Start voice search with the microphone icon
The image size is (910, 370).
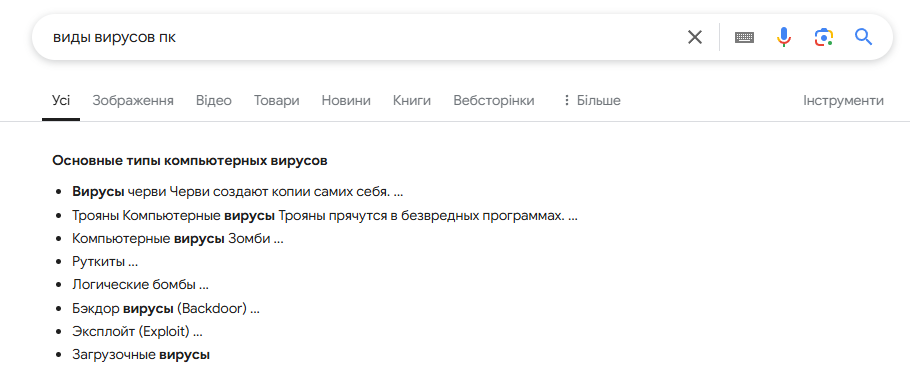click(783, 38)
